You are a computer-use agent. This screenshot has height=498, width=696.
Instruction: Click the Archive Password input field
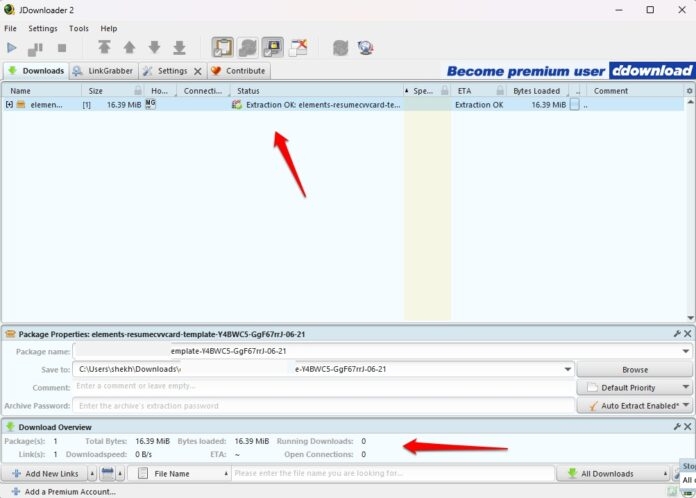[x=322, y=405]
